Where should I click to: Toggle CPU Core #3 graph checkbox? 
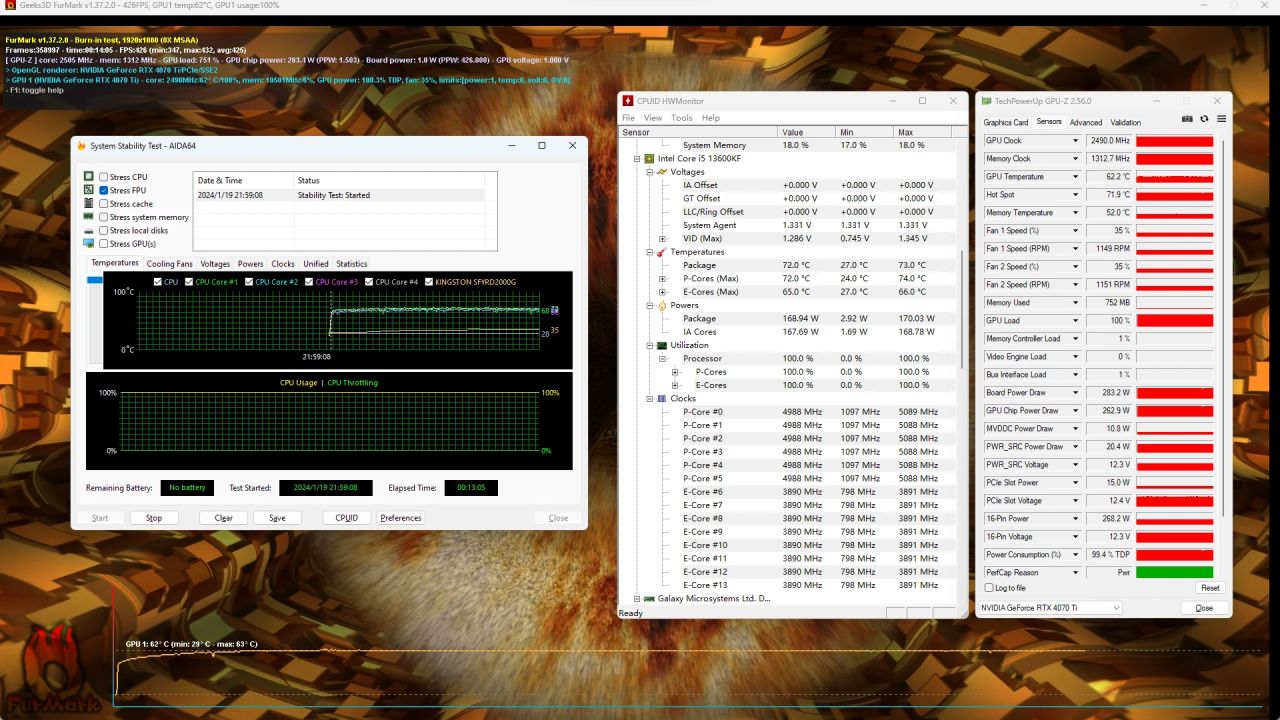tap(309, 282)
